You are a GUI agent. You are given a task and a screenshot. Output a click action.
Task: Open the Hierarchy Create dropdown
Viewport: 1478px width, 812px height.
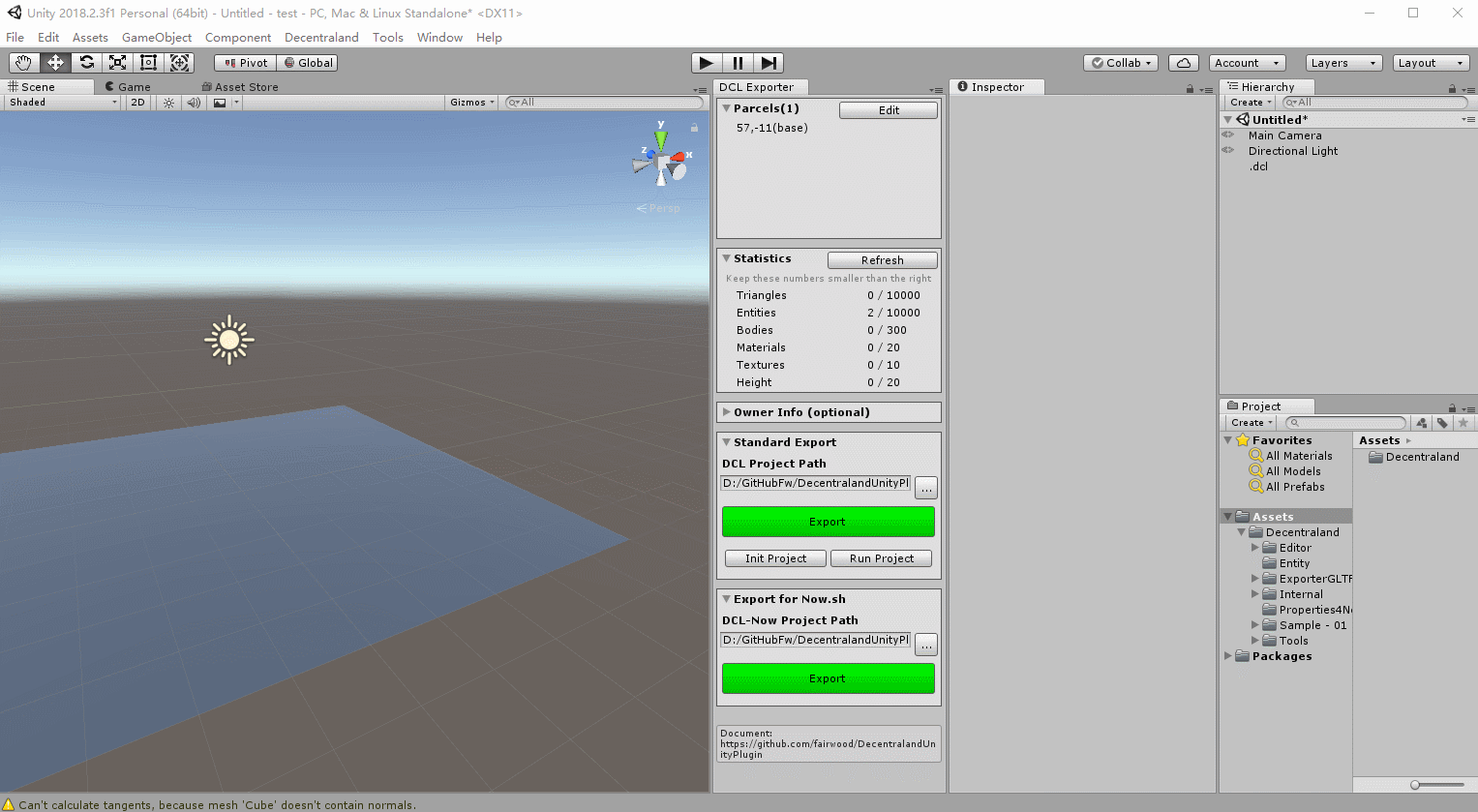[x=1251, y=103]
